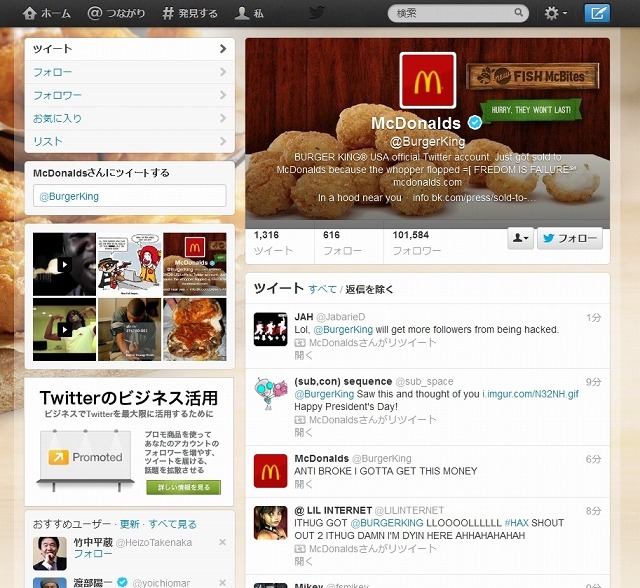The image size is (640, 588).
Task: Expand the お気に入り sidebar row chevron
Action: (x=222, y=118)
